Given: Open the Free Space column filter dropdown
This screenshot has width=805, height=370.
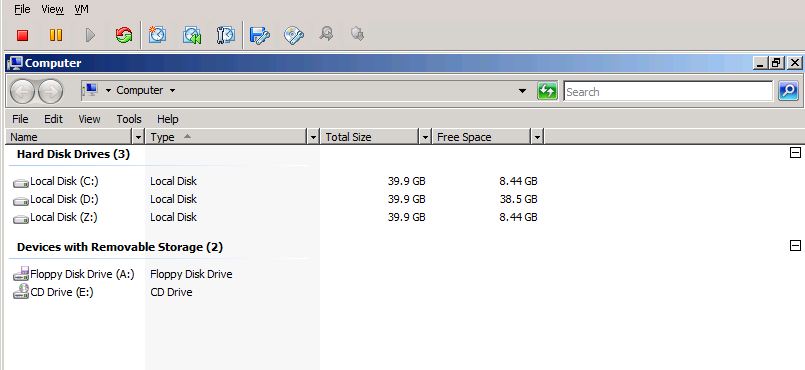Looking at the screenshot, I should 537,137.
